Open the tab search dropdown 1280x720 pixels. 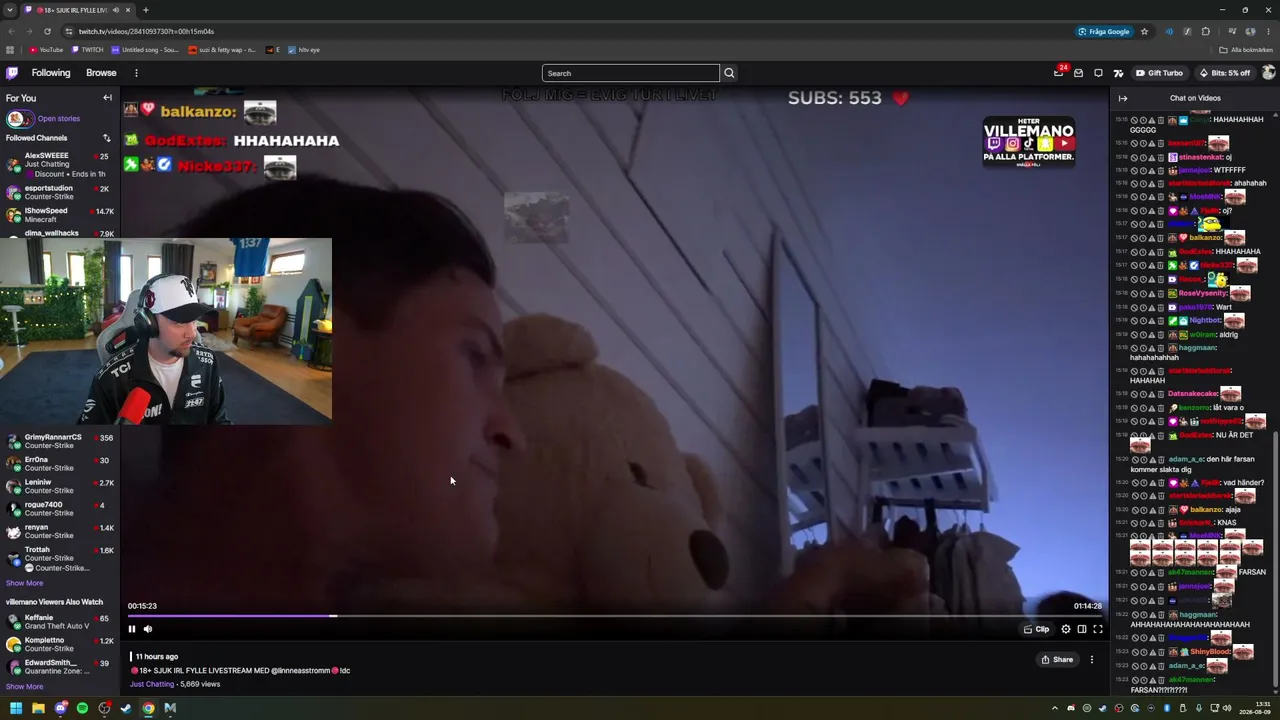coord(10,10)
